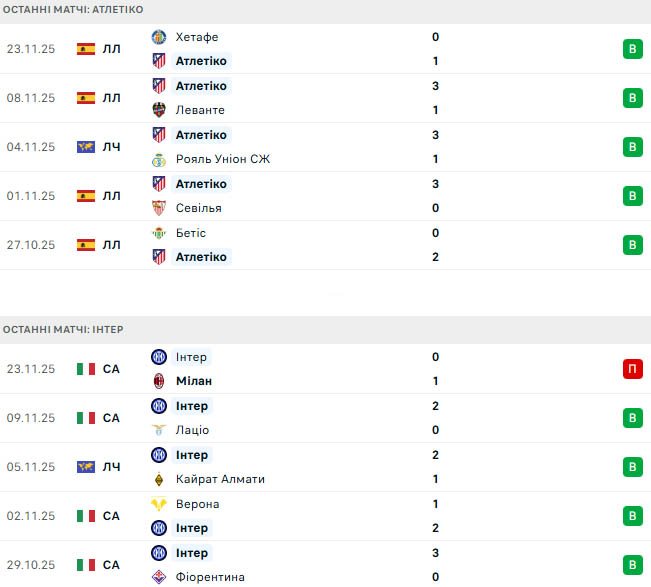Open the Хетафе team link
Image resolution: width=651 pixels, height=587 pixels.
196,37
